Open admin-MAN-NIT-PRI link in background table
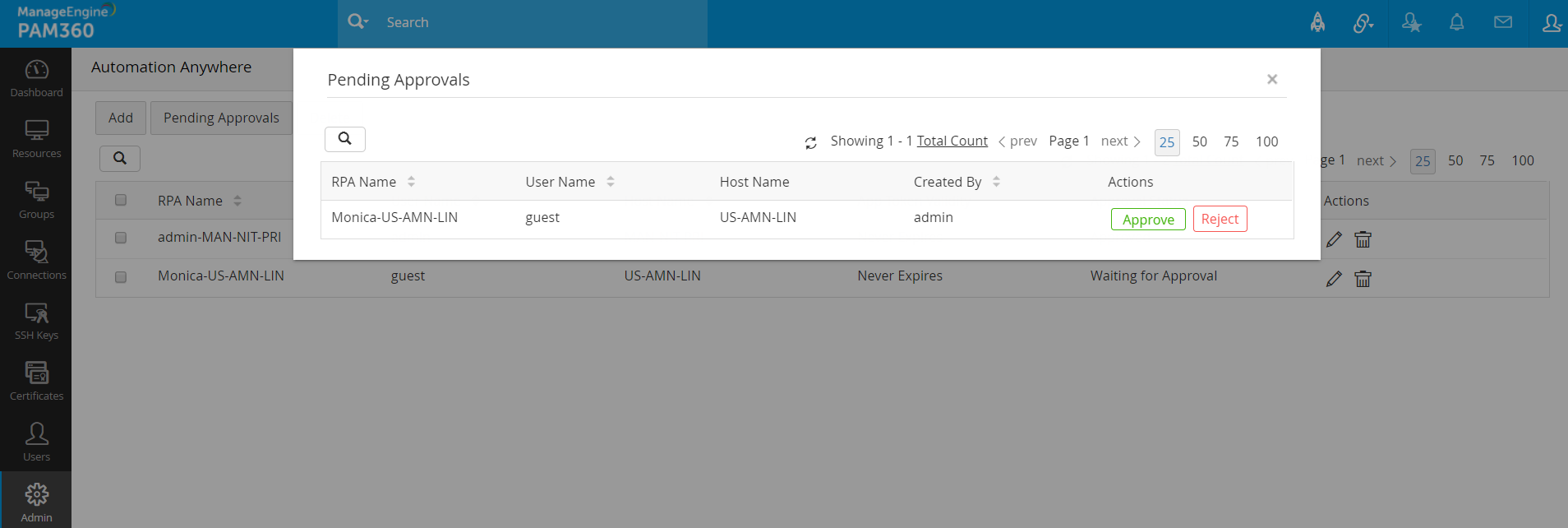The image size is (1568, 528). tap(219, 237)
